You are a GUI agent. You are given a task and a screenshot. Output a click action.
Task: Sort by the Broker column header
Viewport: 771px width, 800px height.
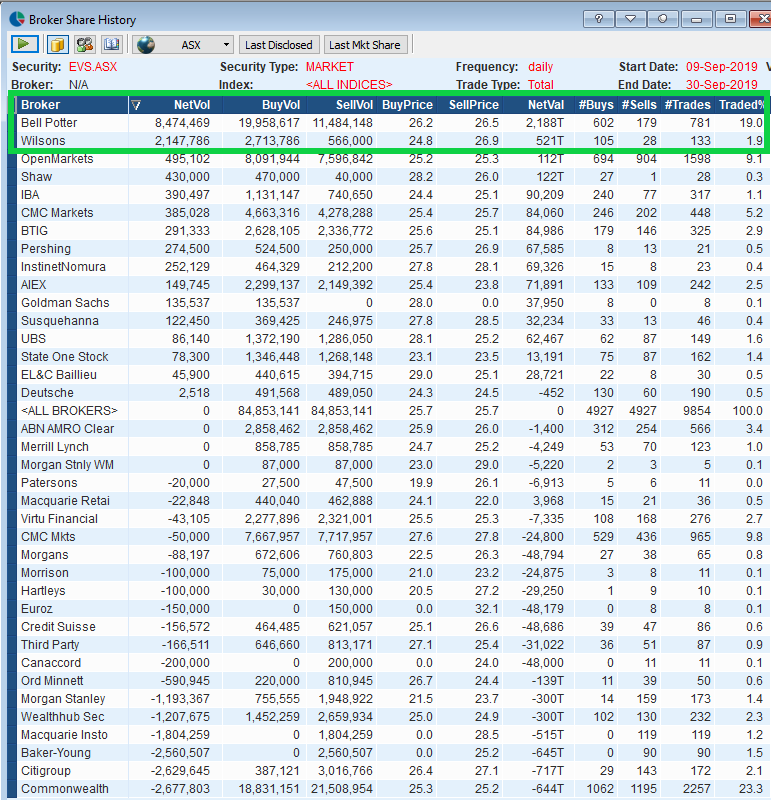[73, 105]
